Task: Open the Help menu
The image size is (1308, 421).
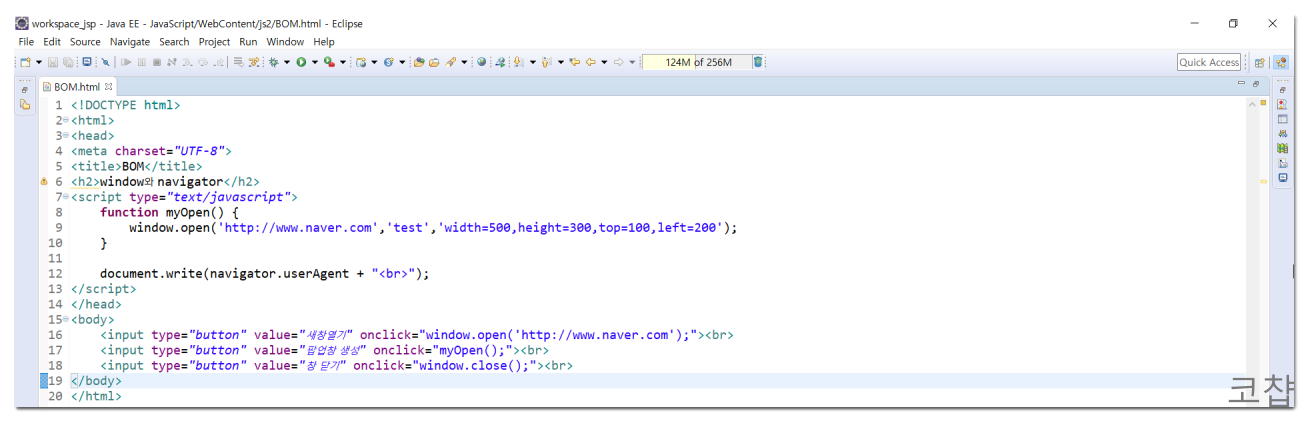Action: (x=324, y=42)
